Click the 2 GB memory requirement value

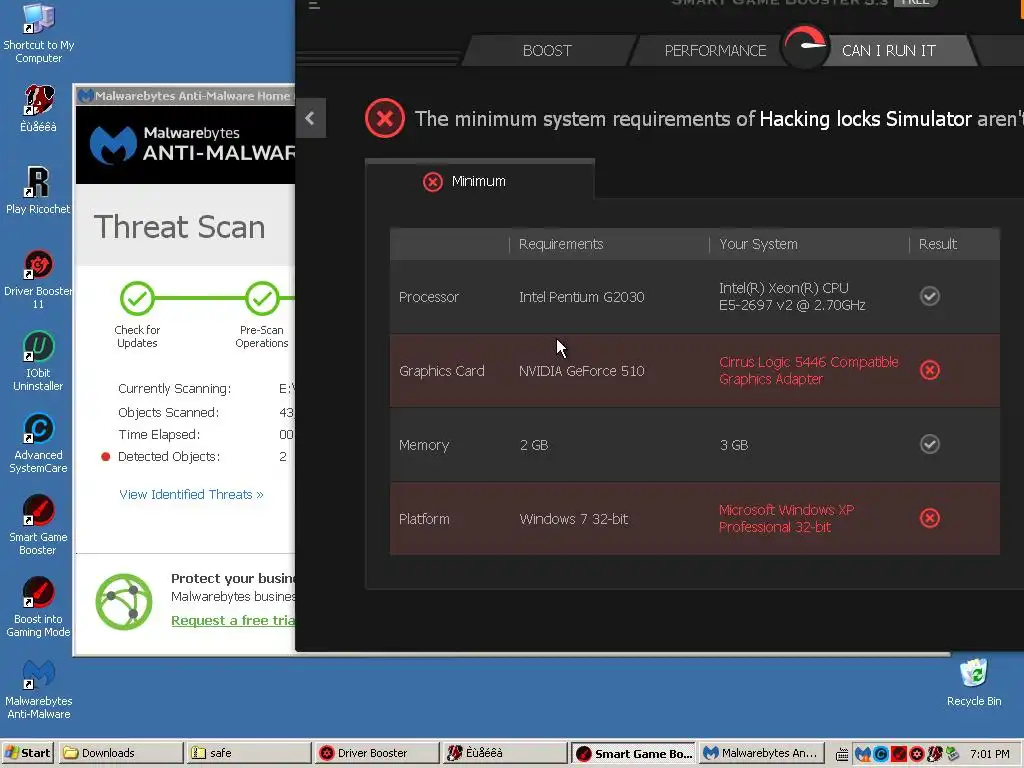(534, 445)
